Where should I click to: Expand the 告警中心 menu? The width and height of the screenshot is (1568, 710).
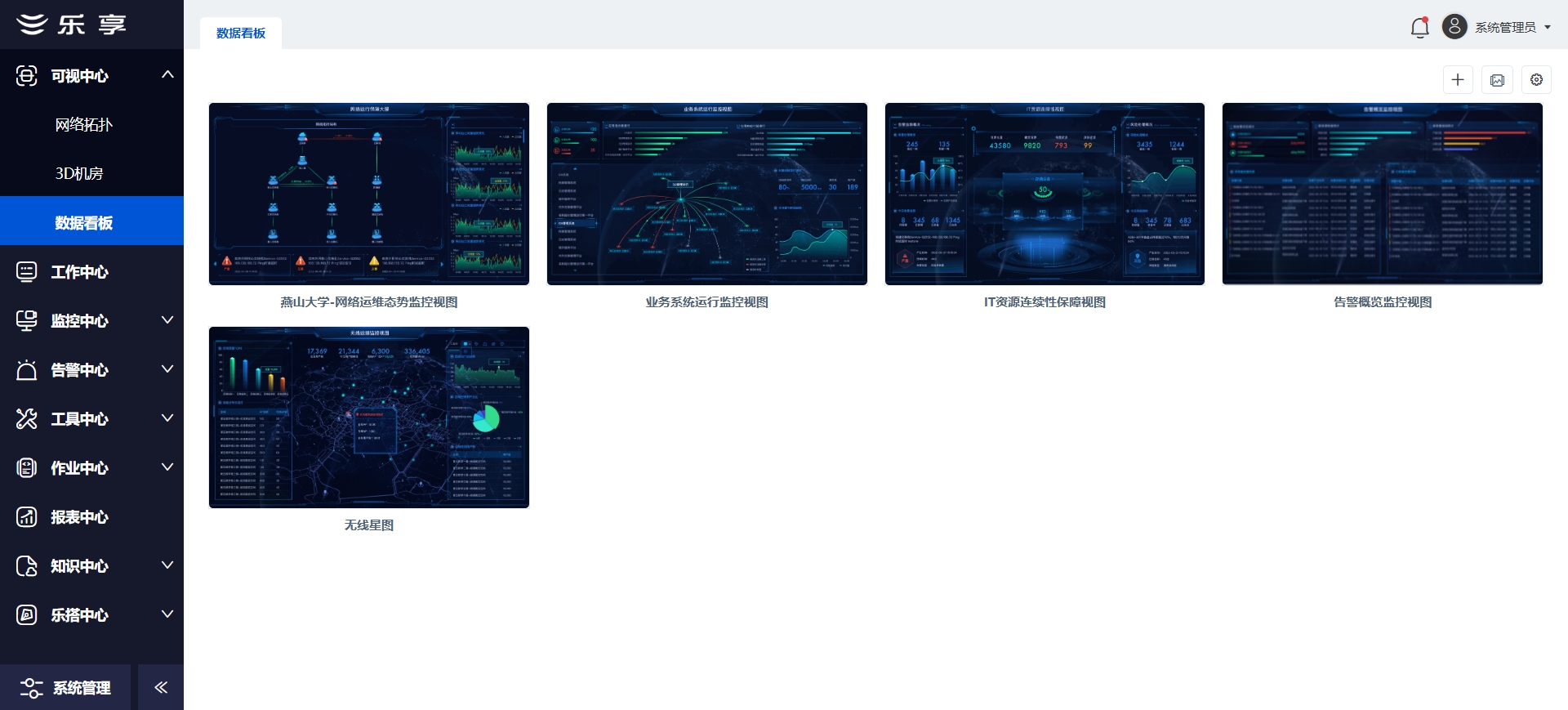[x=167, y=369]
